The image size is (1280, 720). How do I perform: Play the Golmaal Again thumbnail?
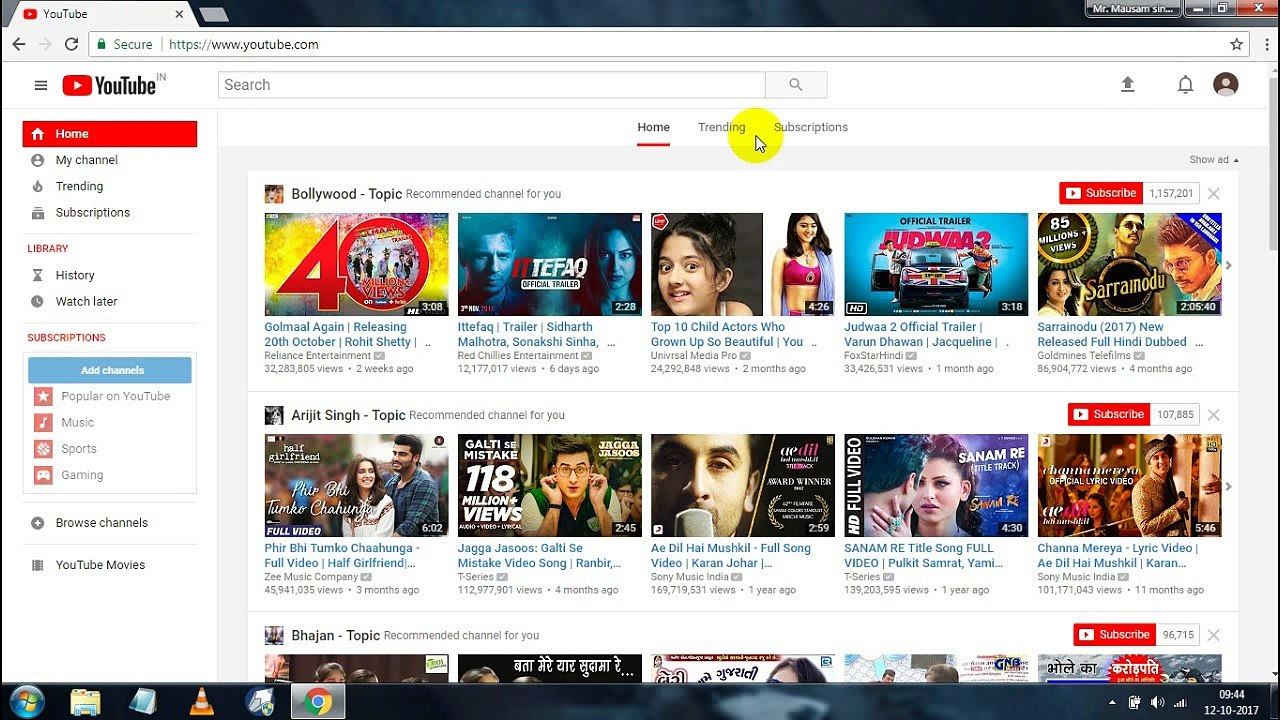pos(356,264)
